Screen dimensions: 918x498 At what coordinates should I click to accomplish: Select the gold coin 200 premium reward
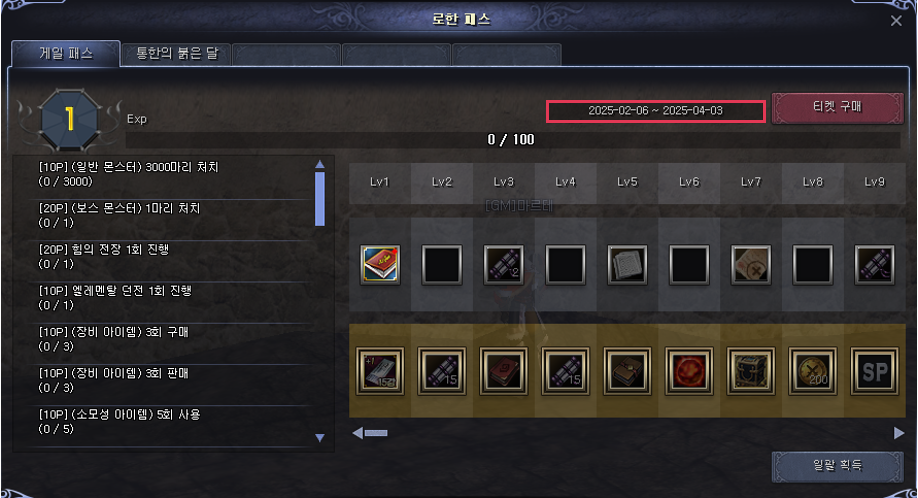[813, 371]
